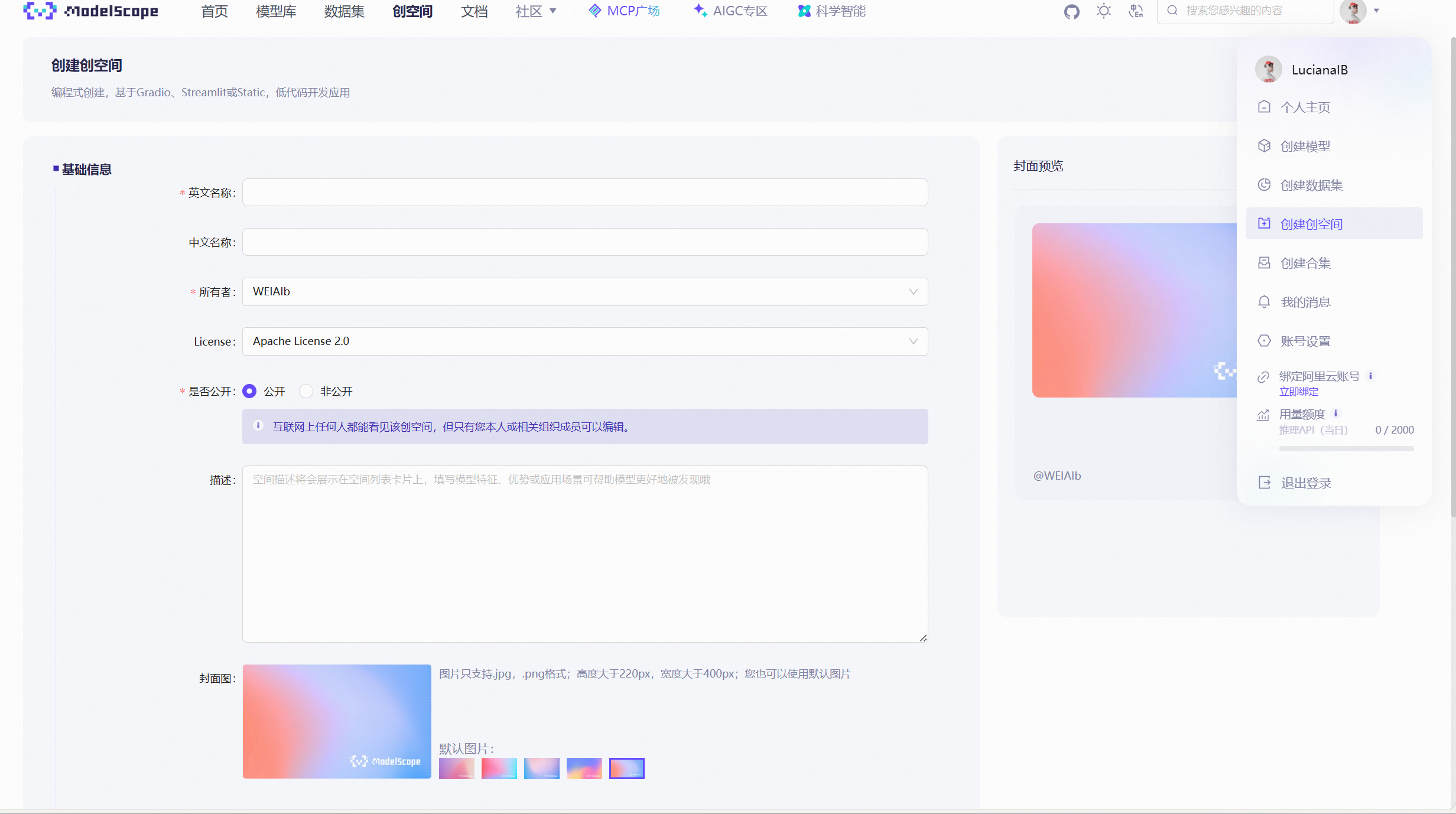Toggle light/dark theme sun icon
This screenshot has width=1456, height=814.
tap(1103, 11)
